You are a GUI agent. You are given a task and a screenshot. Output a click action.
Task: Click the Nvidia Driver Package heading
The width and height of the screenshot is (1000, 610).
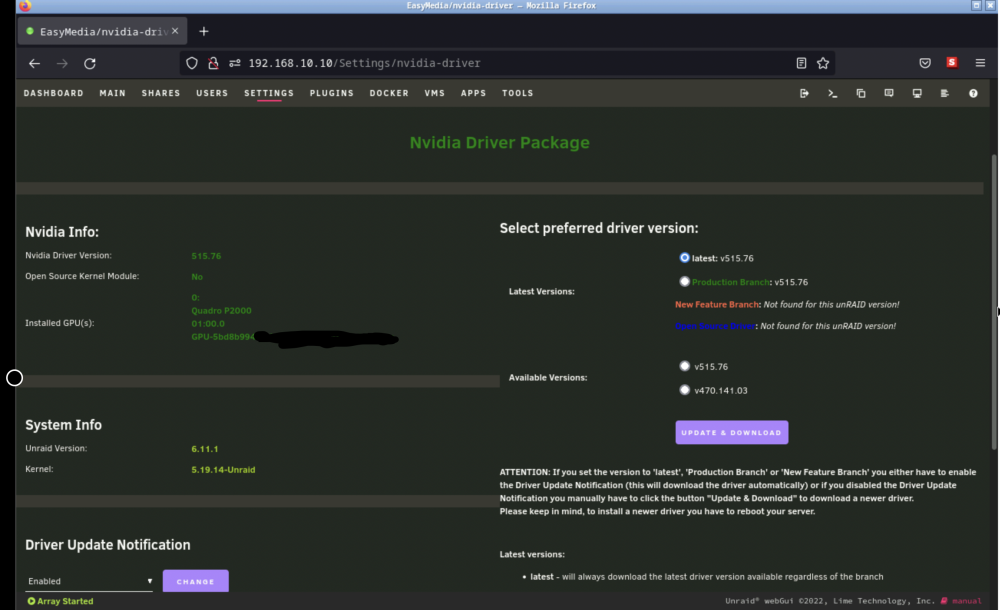pyautogui.click(x=499, y=142)
